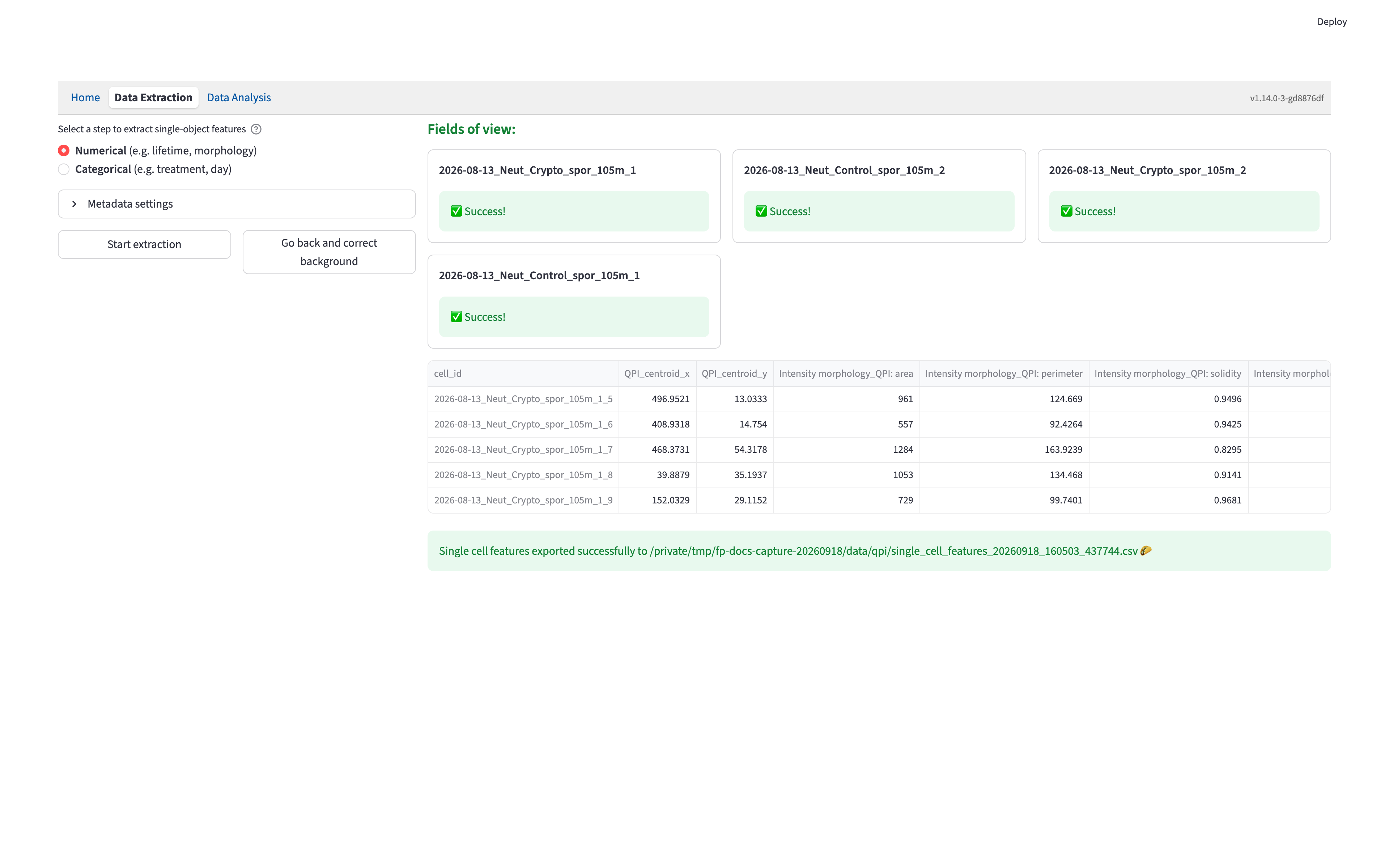Viewport: 1389px width, 868px height.
Task: Click the export success message with CSV path
Action: (x=879, y=551)
